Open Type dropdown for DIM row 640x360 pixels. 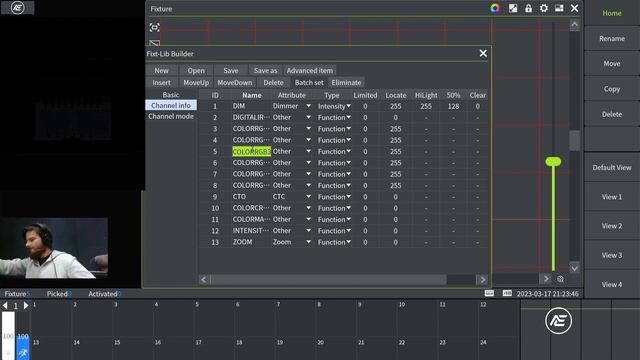(348, 106)
